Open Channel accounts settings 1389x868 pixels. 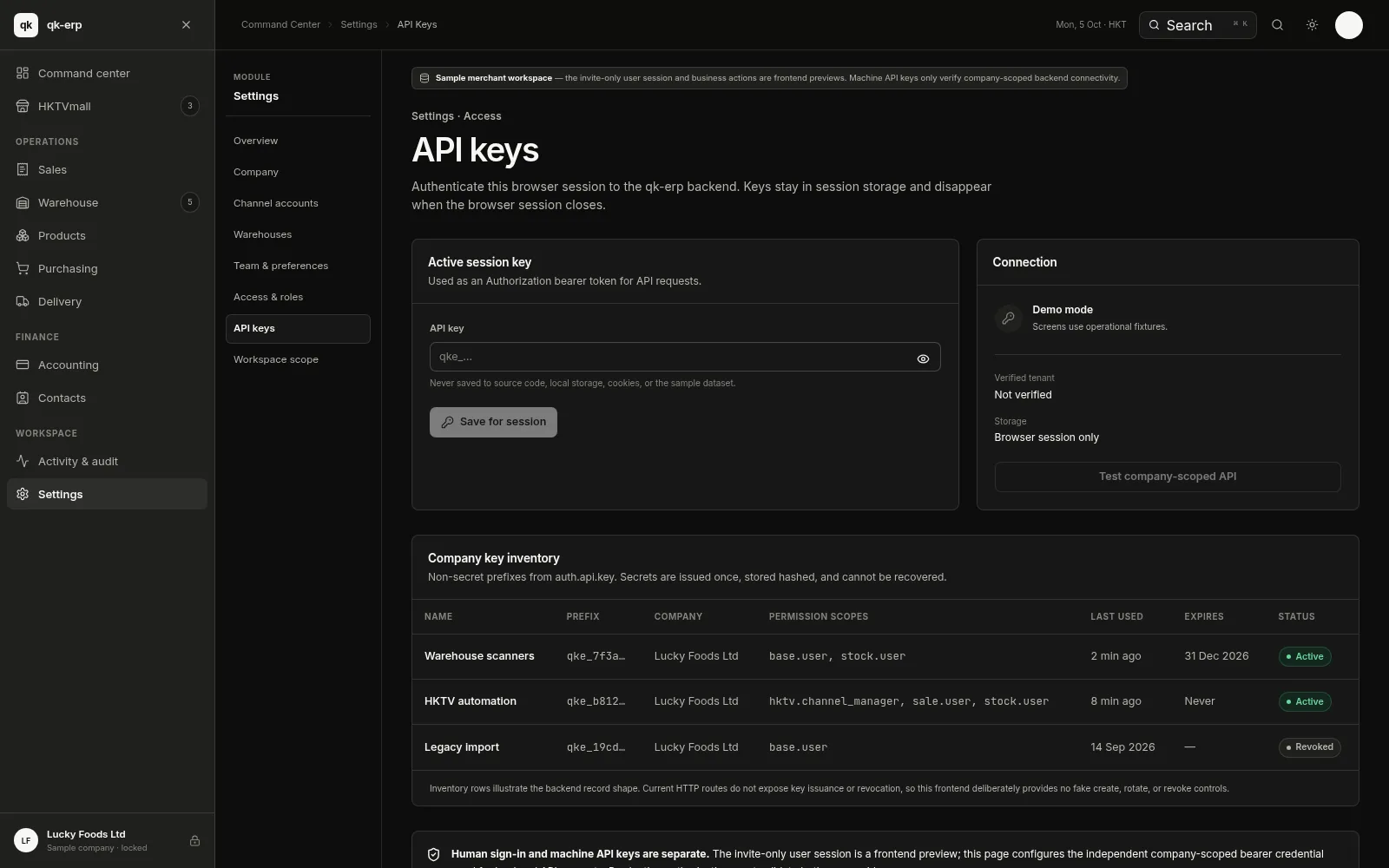(298, 203)
